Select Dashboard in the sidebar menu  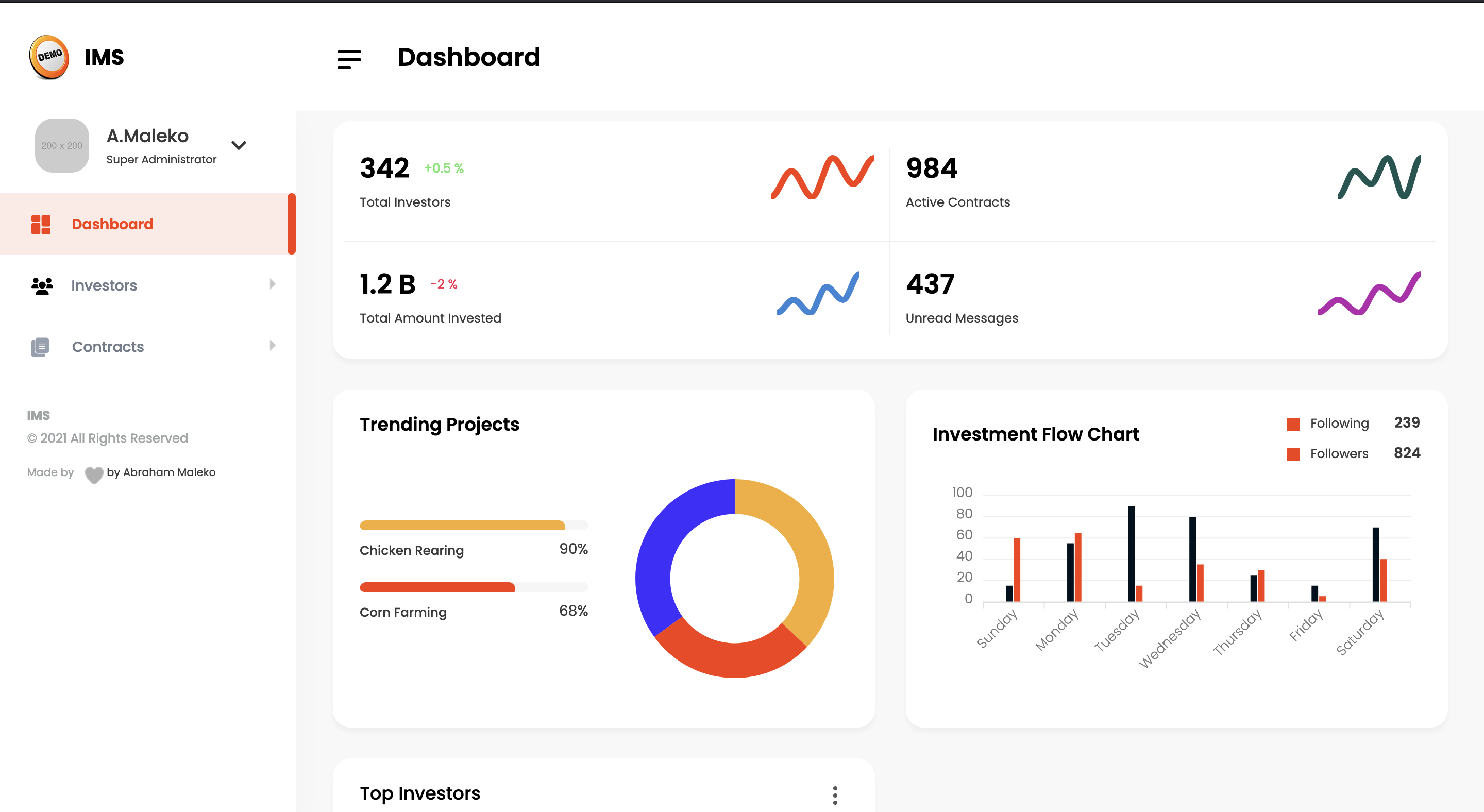point(112,224)
